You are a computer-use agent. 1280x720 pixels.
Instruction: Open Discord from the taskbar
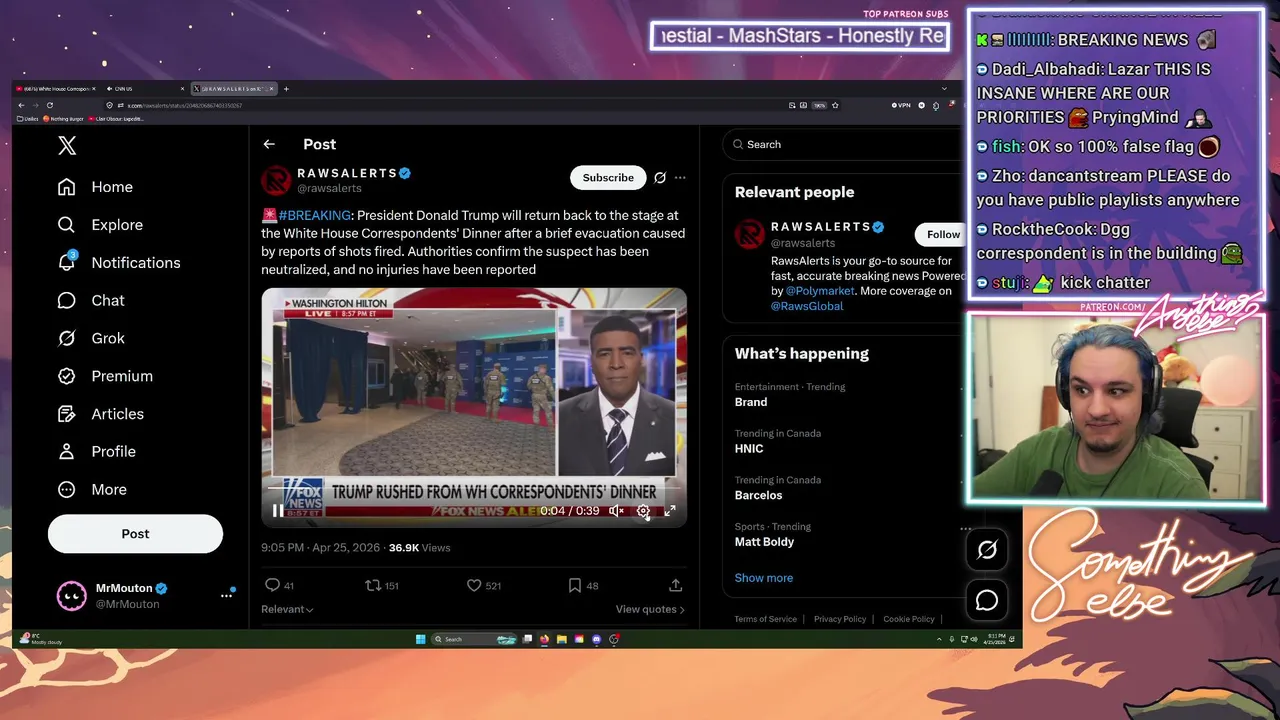(x=597, y=639)
